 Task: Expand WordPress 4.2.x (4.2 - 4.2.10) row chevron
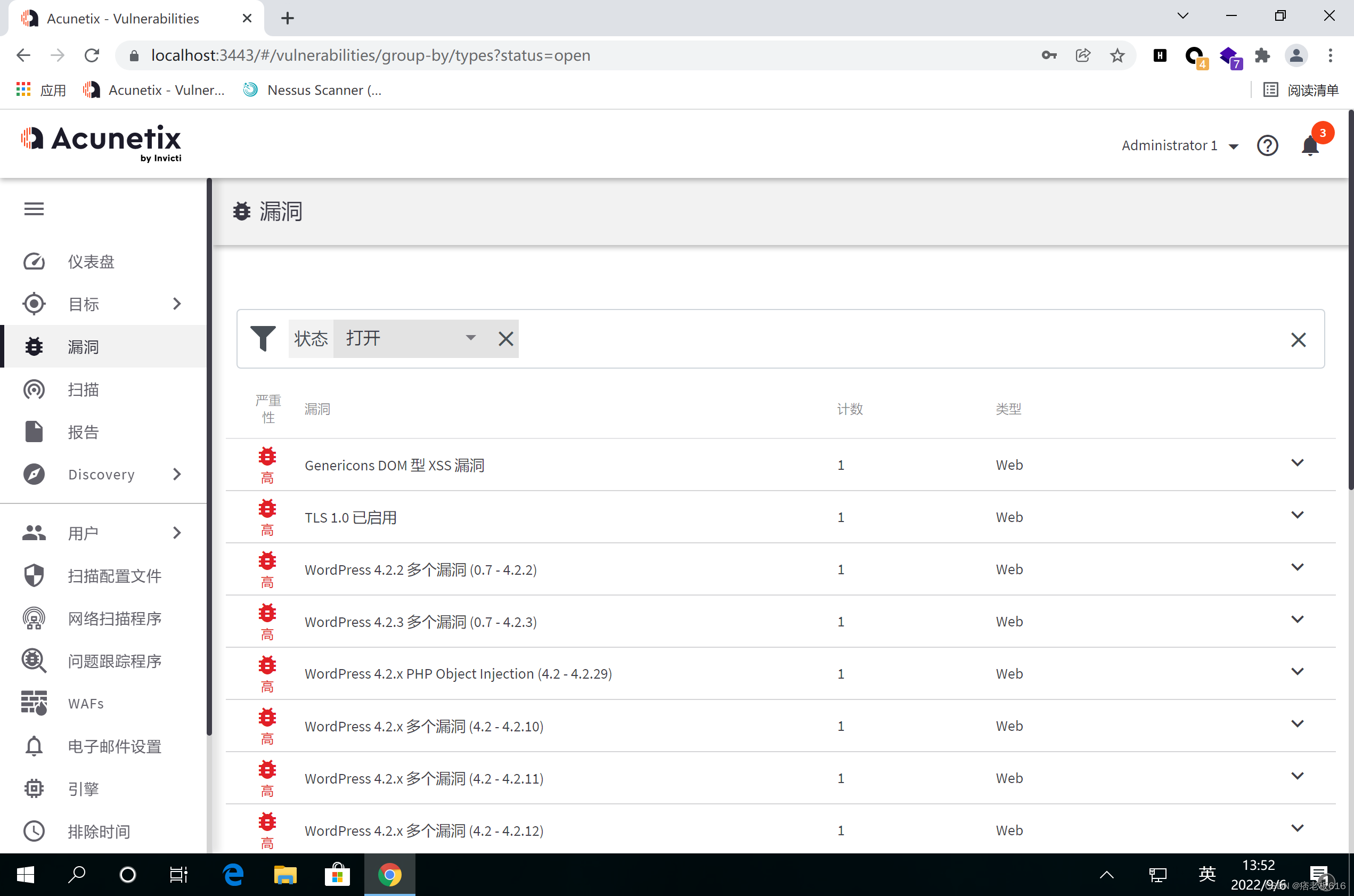click(x=1297, y=724)
